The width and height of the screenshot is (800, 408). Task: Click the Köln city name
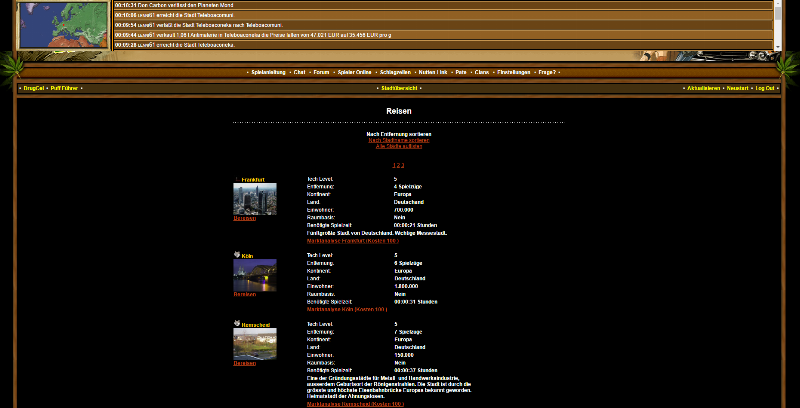(247, 256)
